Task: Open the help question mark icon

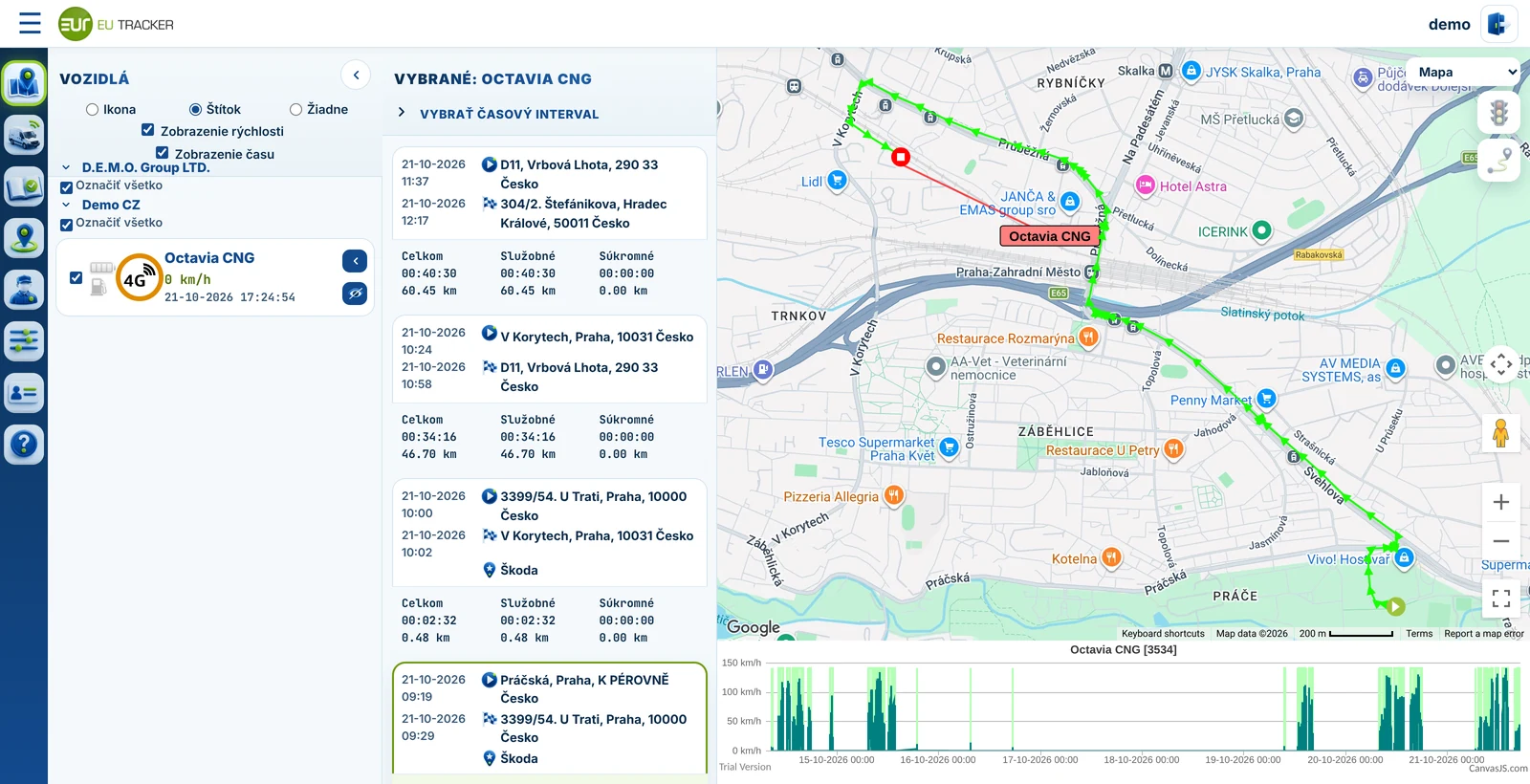Action: (24, 445)
